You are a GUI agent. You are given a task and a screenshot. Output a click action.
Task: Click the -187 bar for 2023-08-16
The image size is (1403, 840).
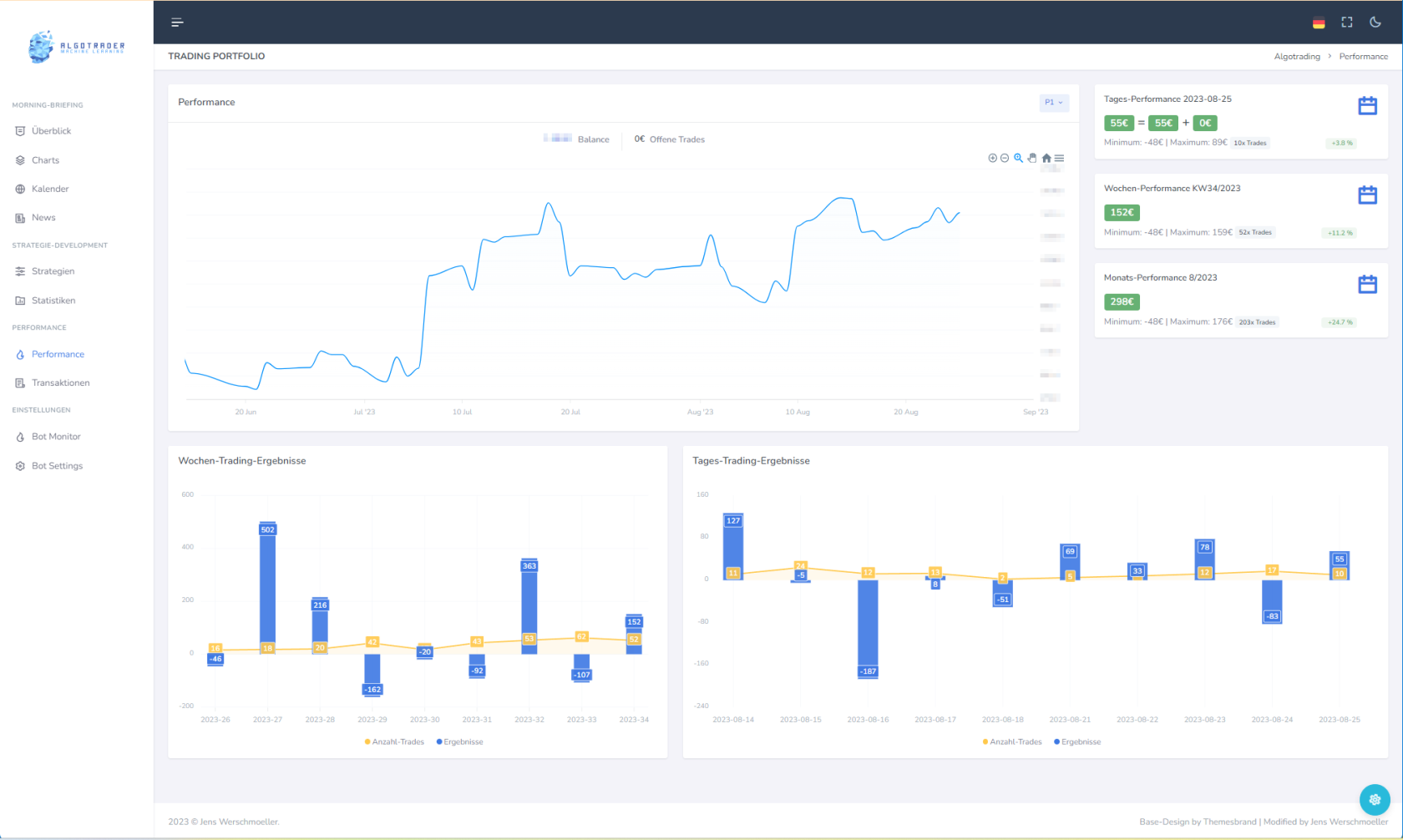pyautogui.click(x=868, y=628)
